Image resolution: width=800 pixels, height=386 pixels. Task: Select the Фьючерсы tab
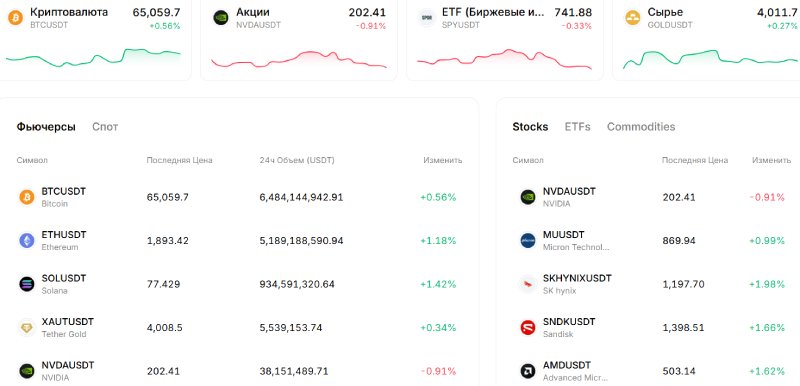(x=46, y=127)
